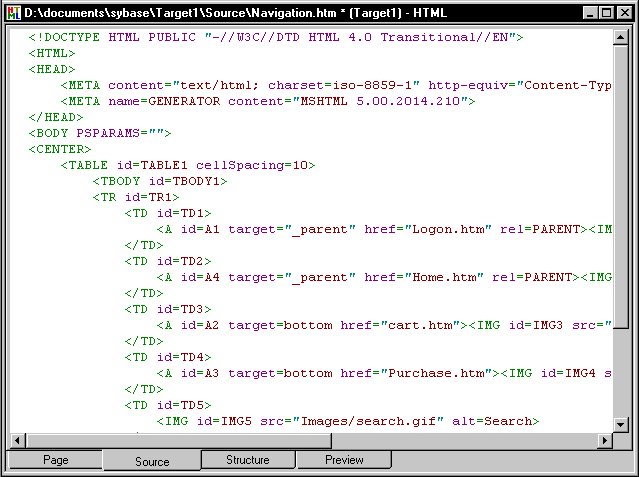This screenshot has height=477, width=639.
Task: Click the closing </HEAD> tag
Action: [56, 117]
